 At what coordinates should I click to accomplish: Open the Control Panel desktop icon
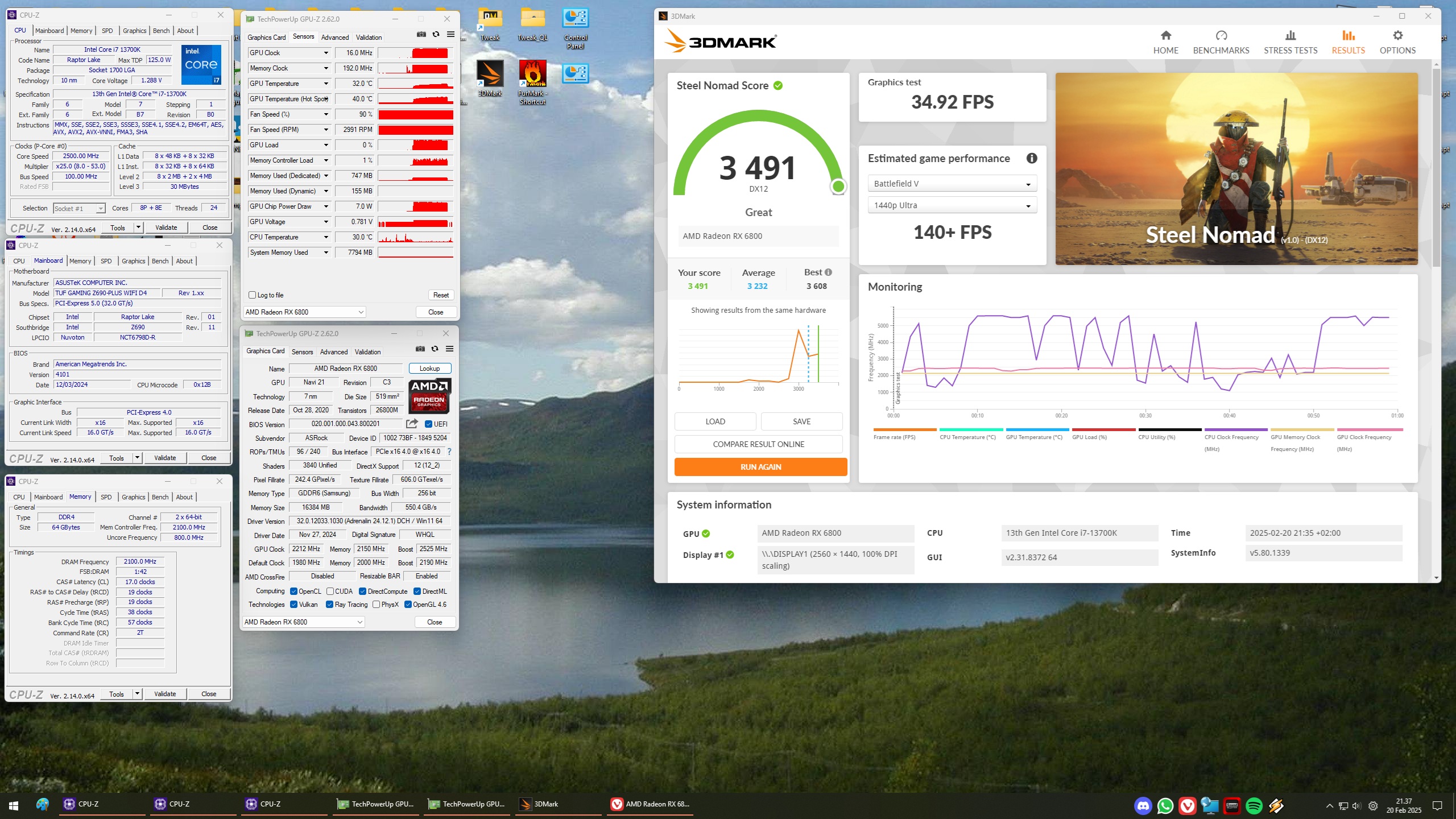(575, 28)
